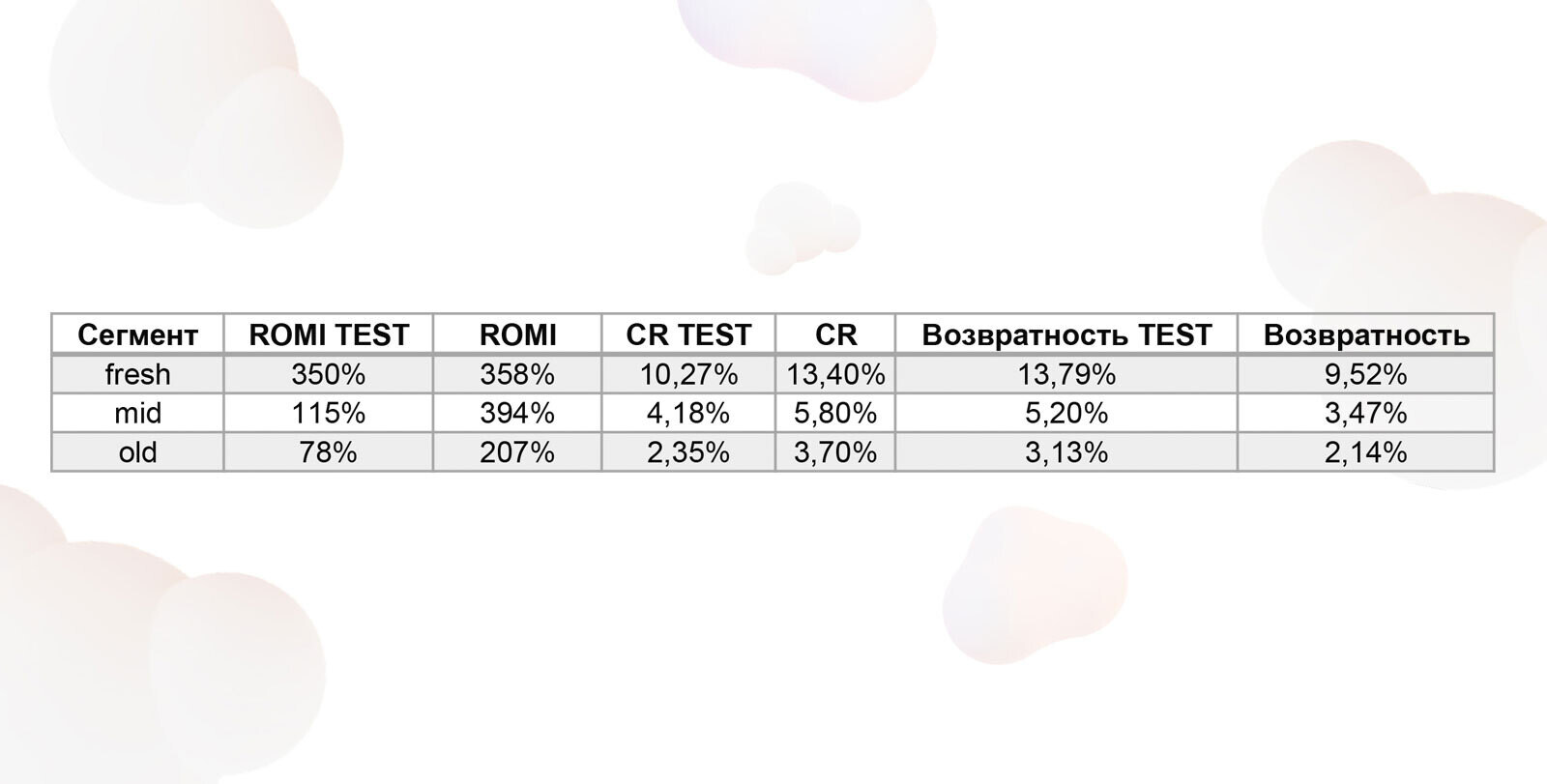Select the 13,79% Возвратность TEST cell
Image resolution: width=1547 pixels, height=784 pixels.
(1066, 374)
